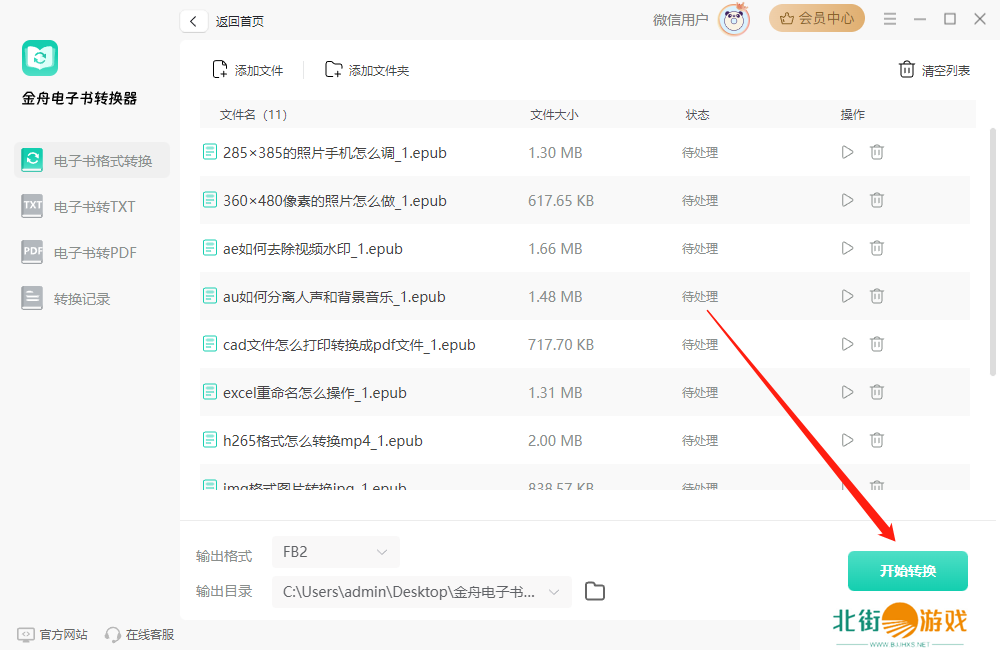Open 转换记录 in the sidebar
The image size is (1000, 650).
[x=80, y=299]
